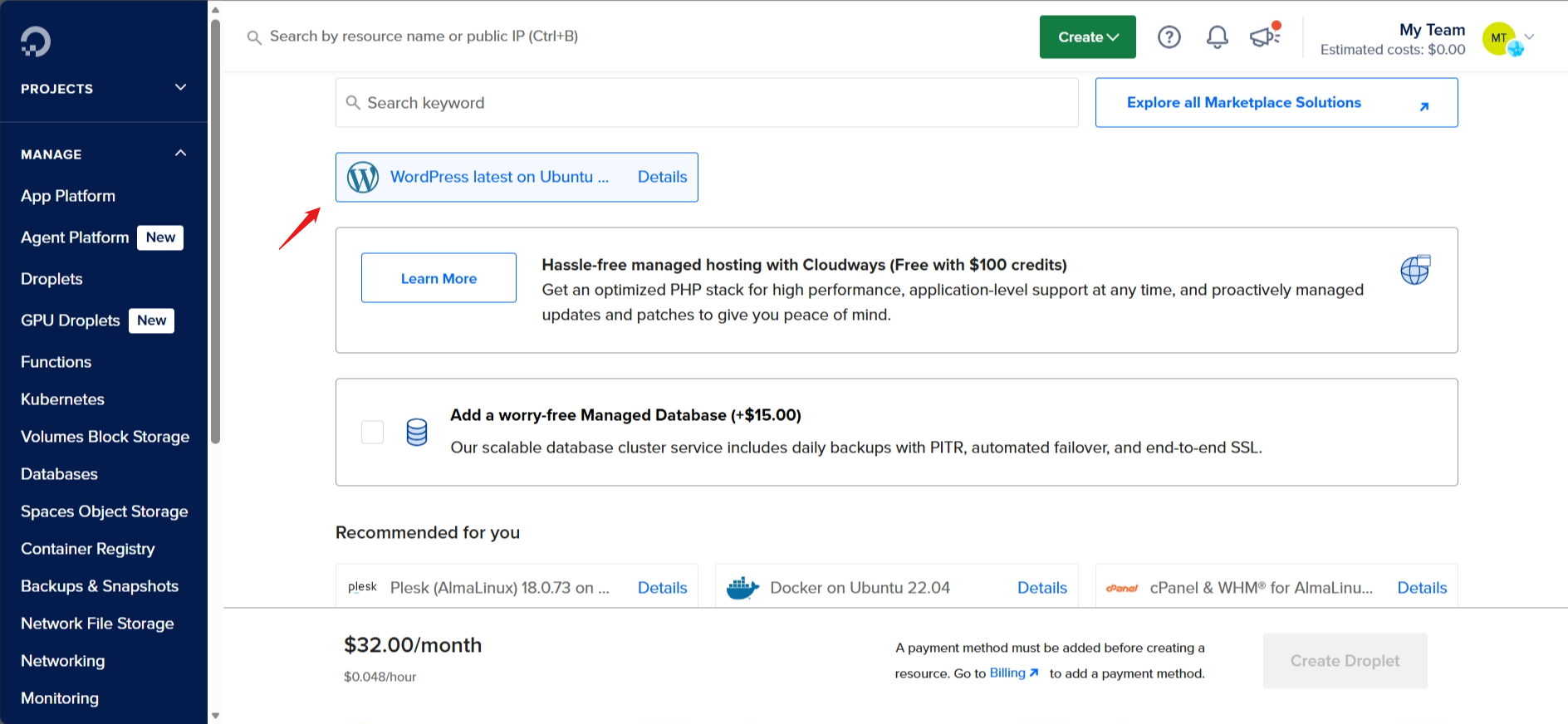This screenshot has height=724, width=1568.
Task: Click external arrow on Explore all Marketplace Solutions
Action: [x=1424, y=106]
